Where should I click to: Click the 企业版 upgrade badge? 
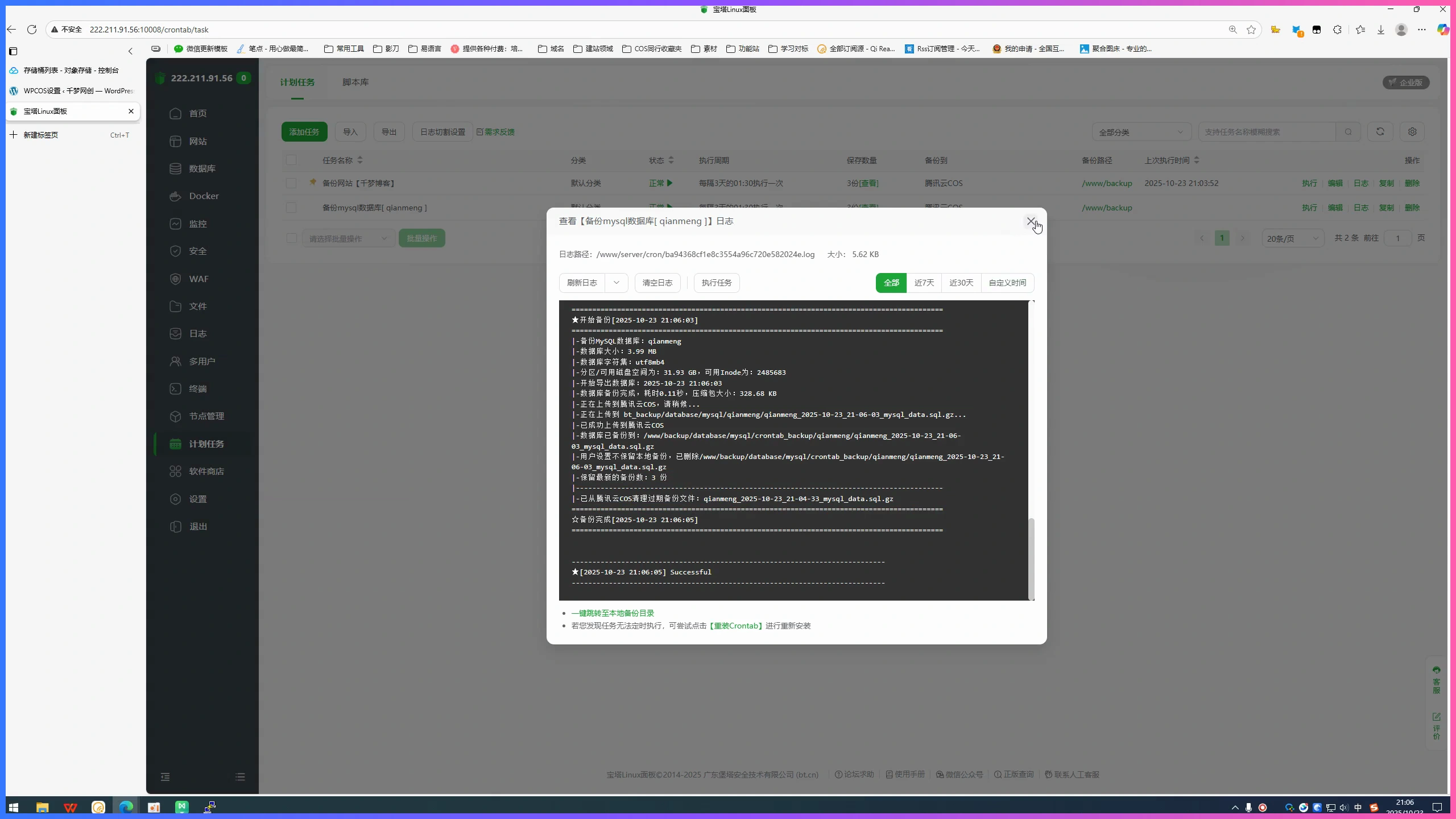(1406, 82)
